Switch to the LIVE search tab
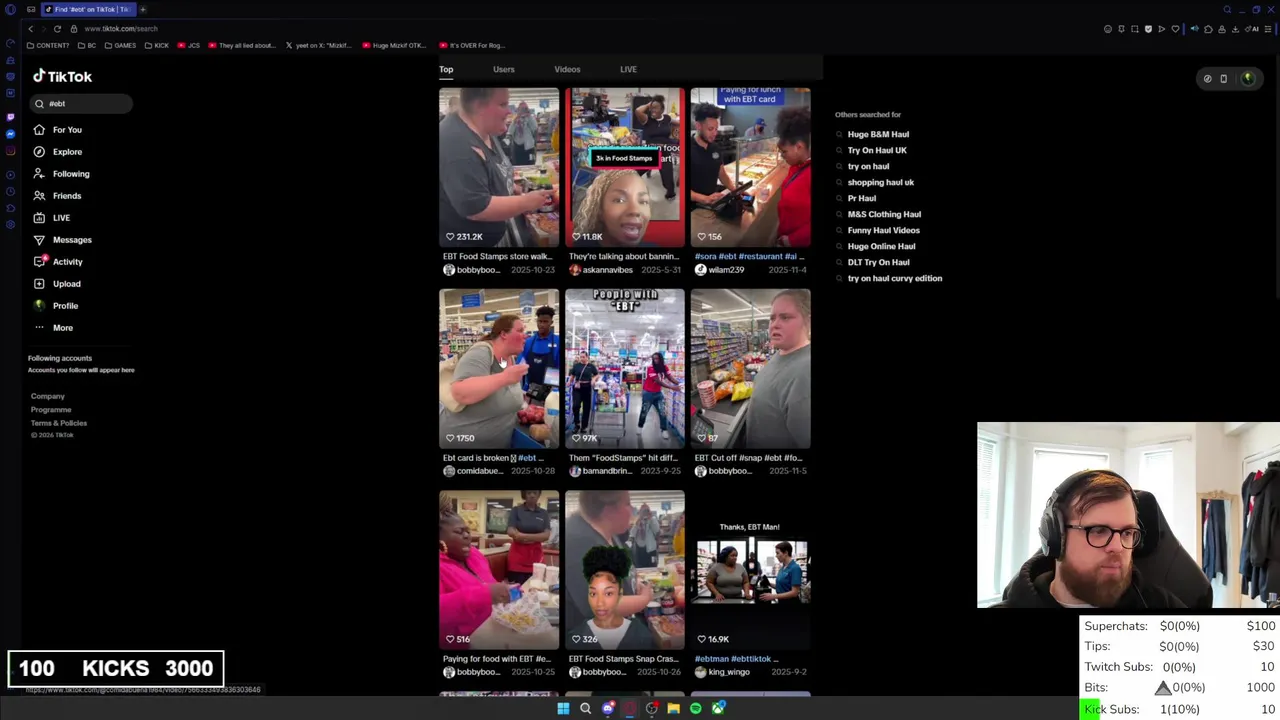1280x720 pixels. tap(628, 70)
